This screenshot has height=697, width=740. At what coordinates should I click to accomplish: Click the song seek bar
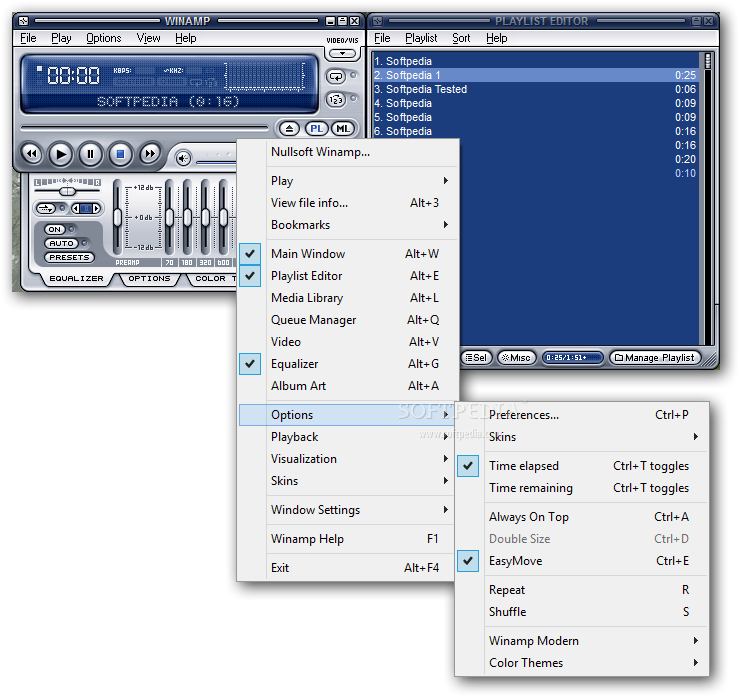(144, 128)
